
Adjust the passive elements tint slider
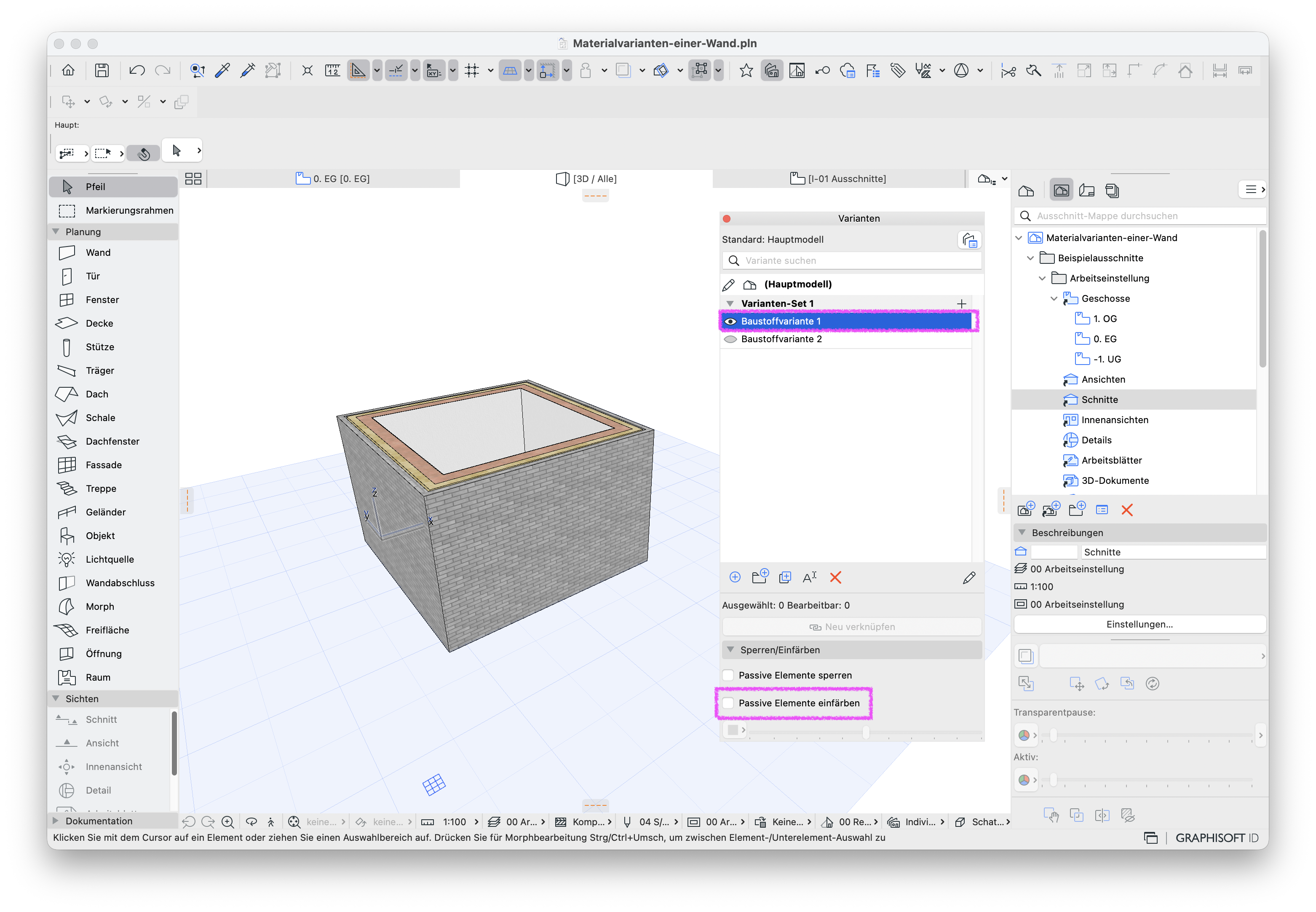pos(866,732)
